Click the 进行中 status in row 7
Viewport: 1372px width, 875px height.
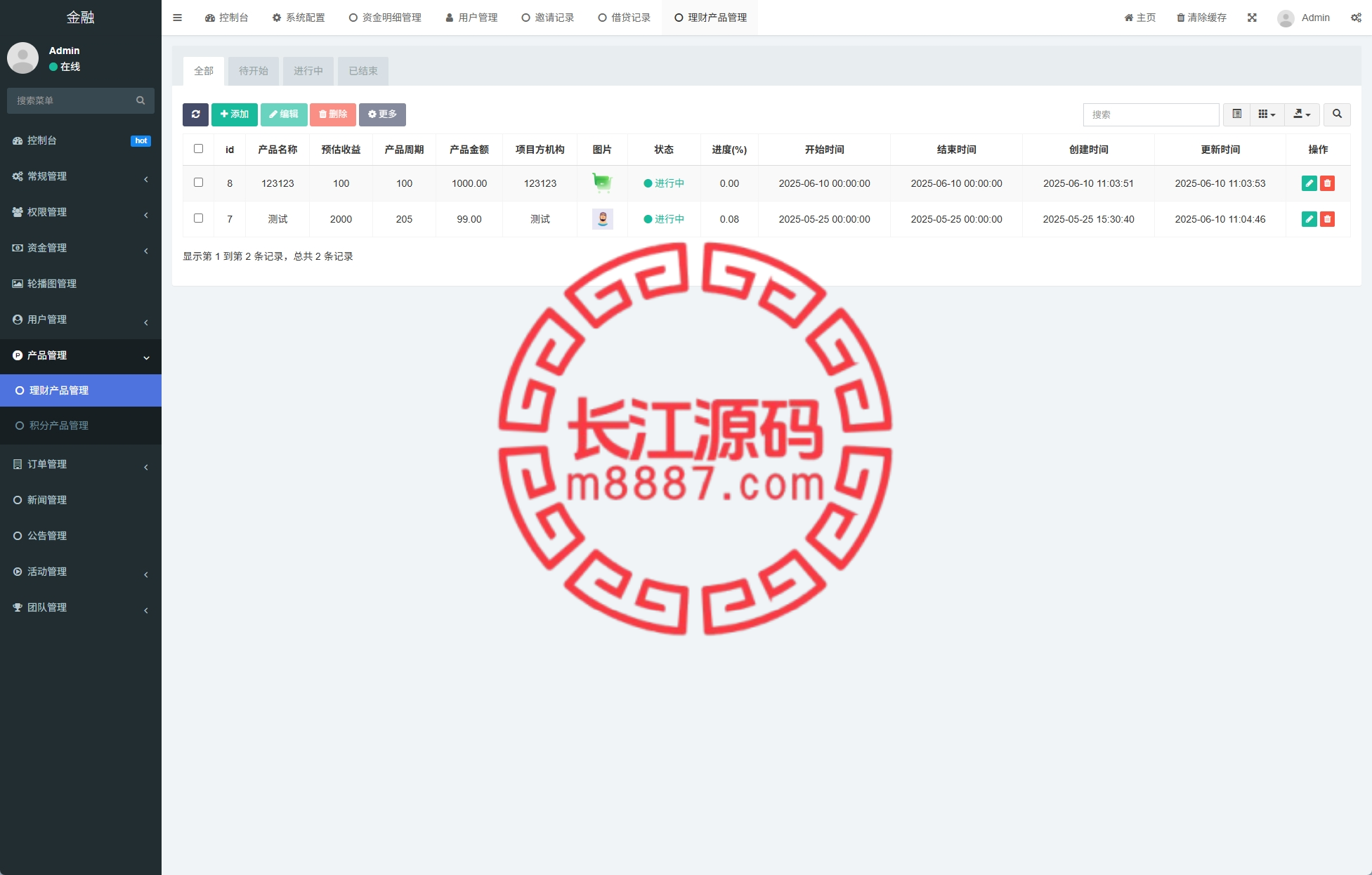point(664,219)
